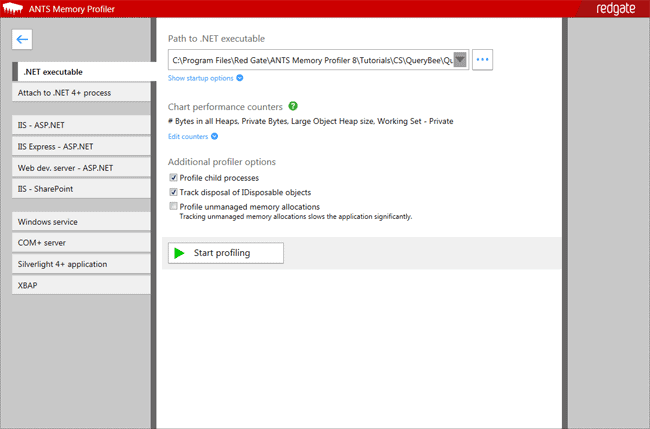Click the green help question mark icon
Viewport: 650px width, 429px height.
pyautogui.click(x=293, y=106)
